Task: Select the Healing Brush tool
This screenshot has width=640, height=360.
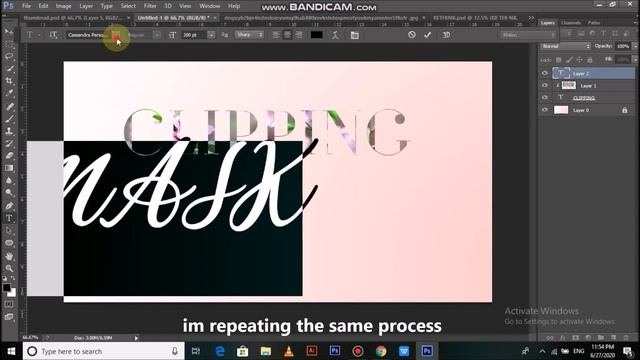Action: coord(9,107)
